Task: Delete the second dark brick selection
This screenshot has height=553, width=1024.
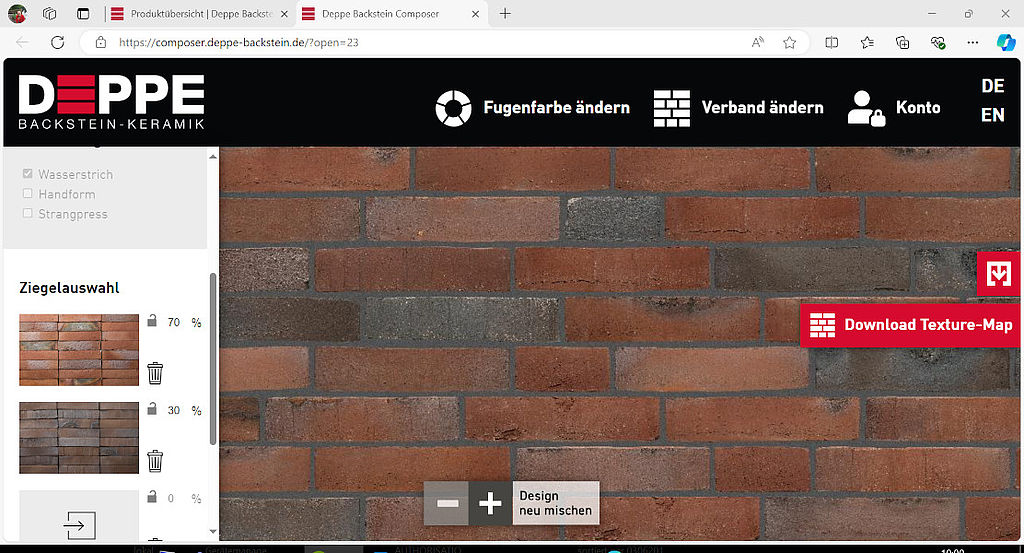Action: pyautogui.click(x=155, y=461)
